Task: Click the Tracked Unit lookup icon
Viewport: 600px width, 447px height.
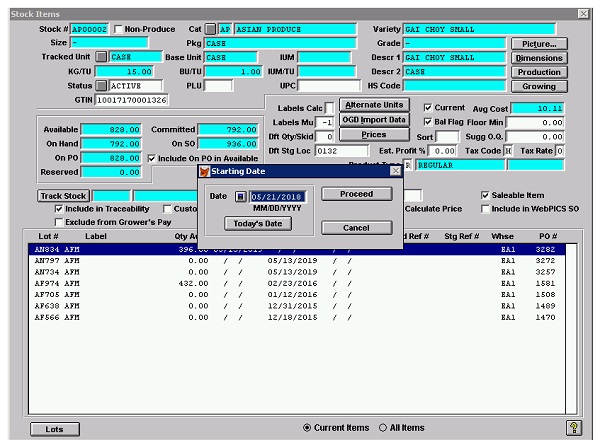Action: [x=102, y=58]
